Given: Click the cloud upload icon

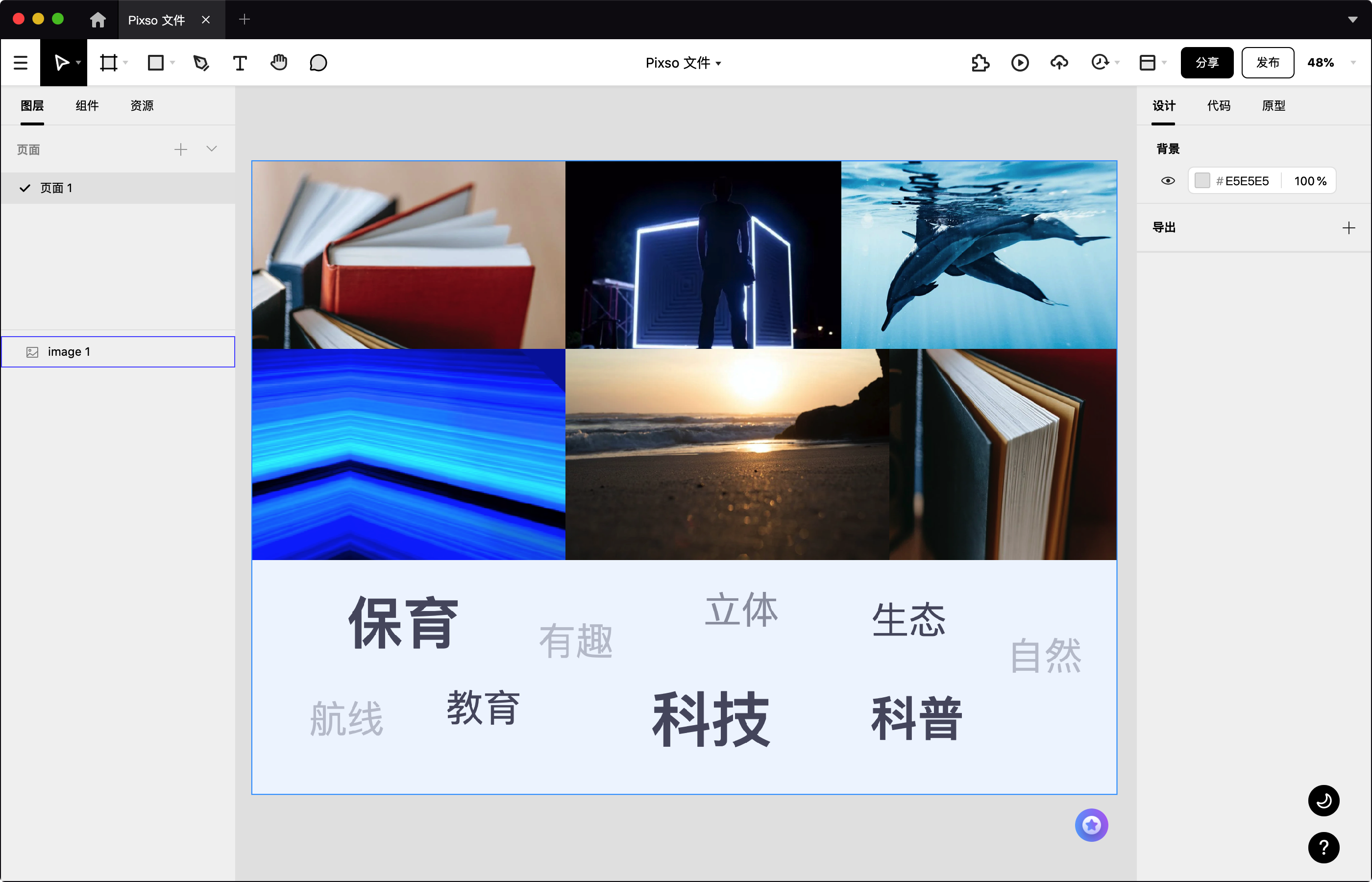Looking at the screenshot, I should pos(1059,62).
